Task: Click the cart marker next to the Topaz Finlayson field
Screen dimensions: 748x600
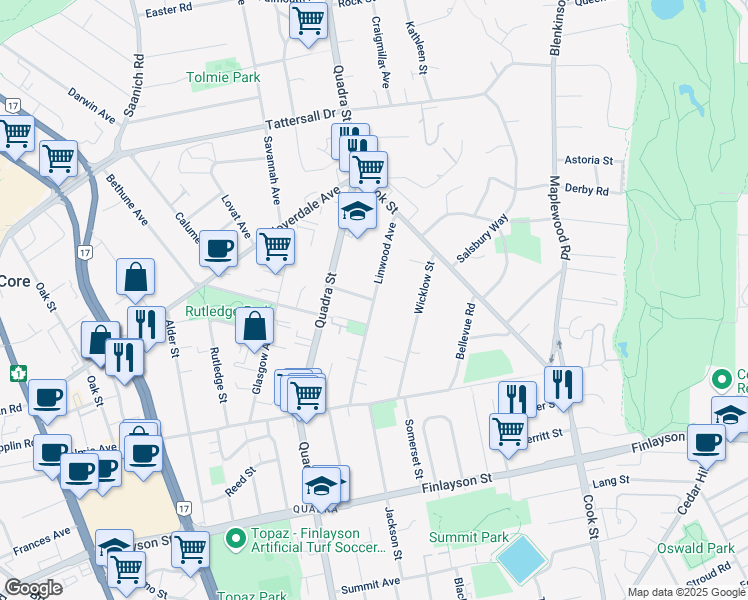Action: (x=190, y=550)
